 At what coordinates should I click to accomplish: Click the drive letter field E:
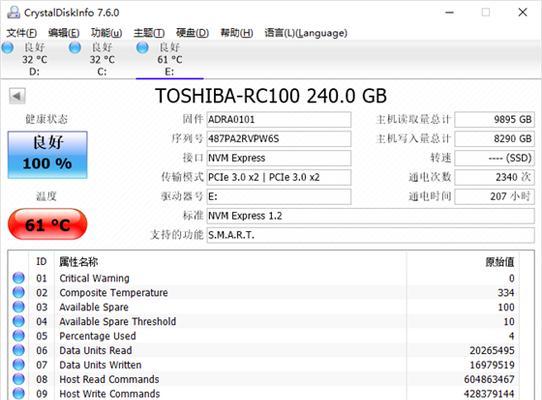pos(279,197)
